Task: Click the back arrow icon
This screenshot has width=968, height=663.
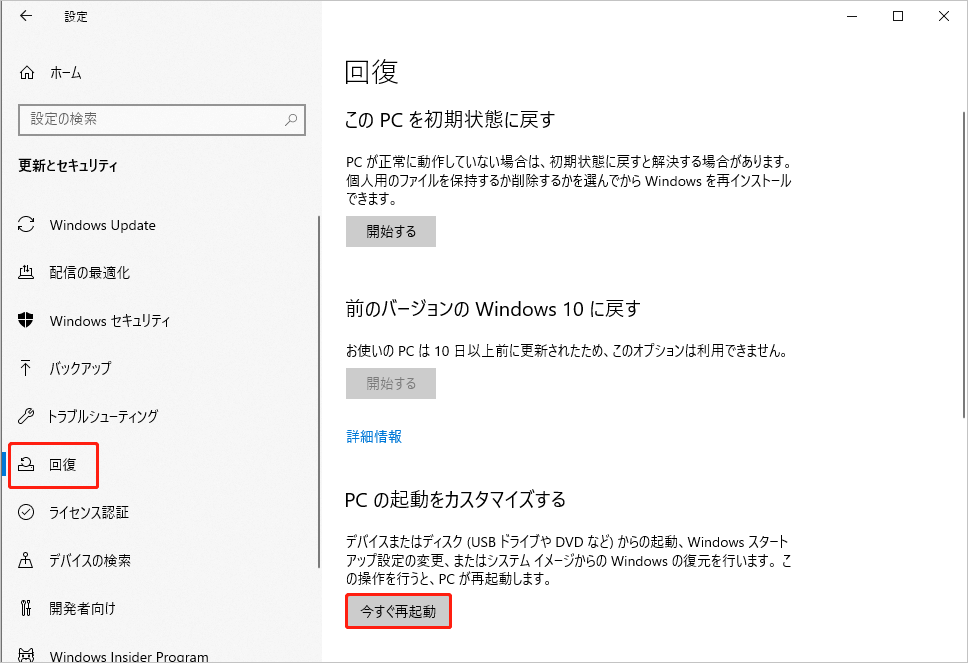Action: point(26,16)
